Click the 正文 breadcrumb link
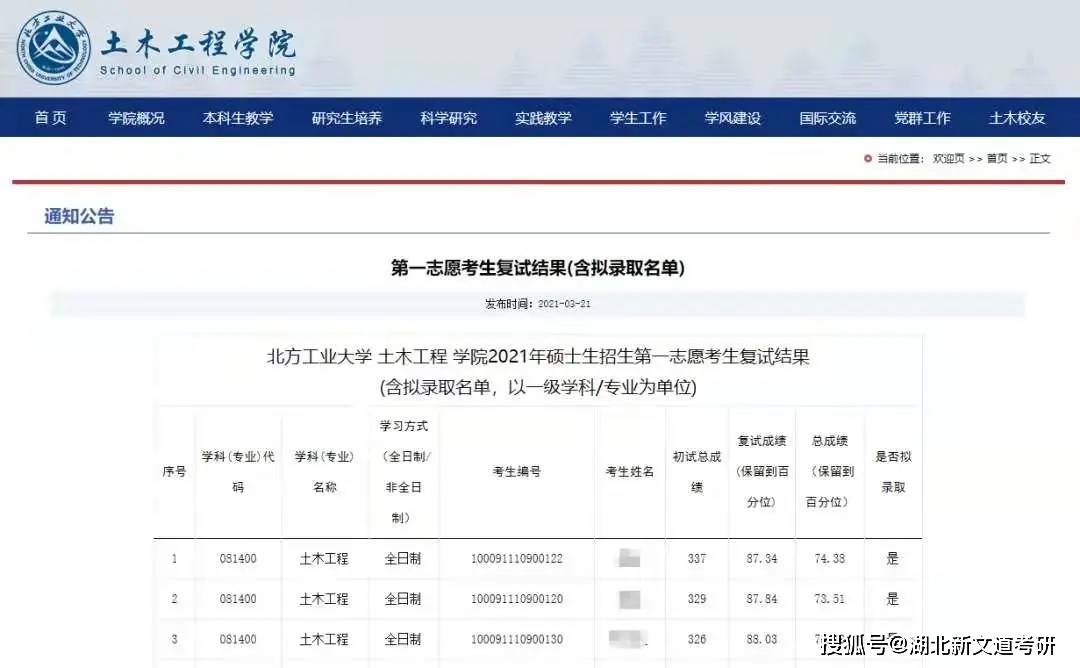Screen dimensions: 1080x668 coord(1040,159)
